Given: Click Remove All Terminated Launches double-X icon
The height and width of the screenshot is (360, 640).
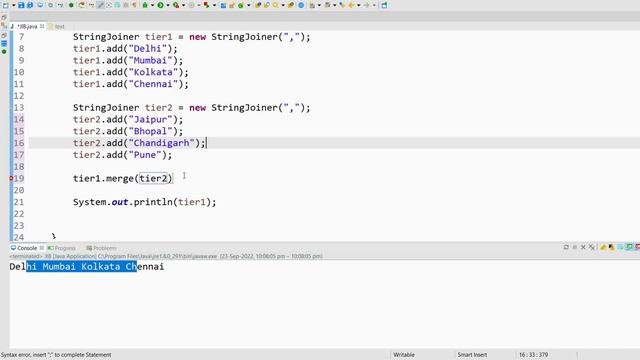Looking at the screenshot, I should [592, 247].
